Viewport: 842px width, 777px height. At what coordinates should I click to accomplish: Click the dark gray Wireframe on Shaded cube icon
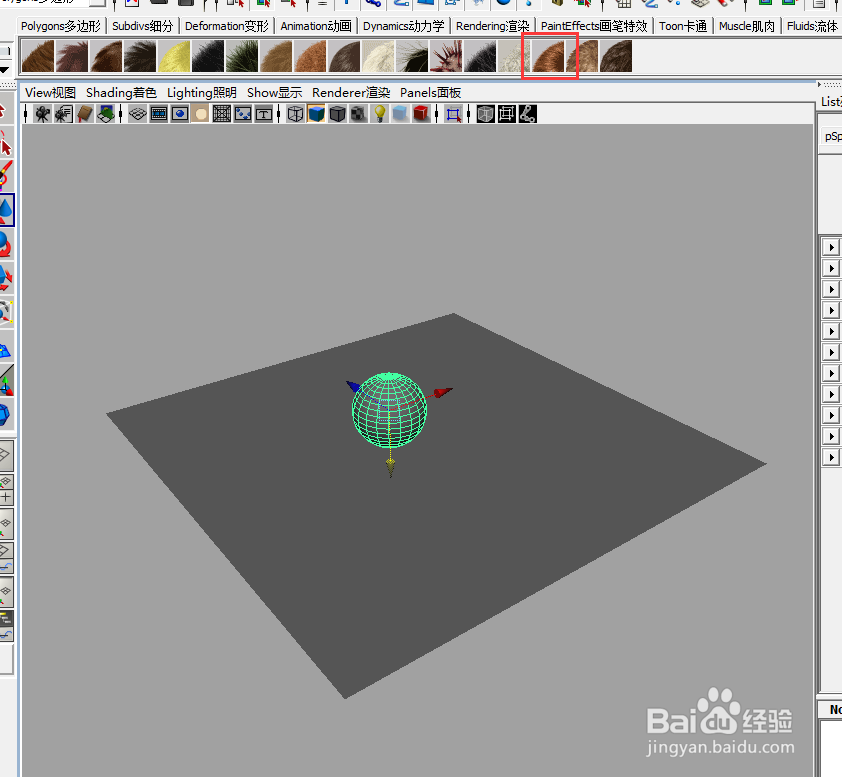(x=337, y=114)
